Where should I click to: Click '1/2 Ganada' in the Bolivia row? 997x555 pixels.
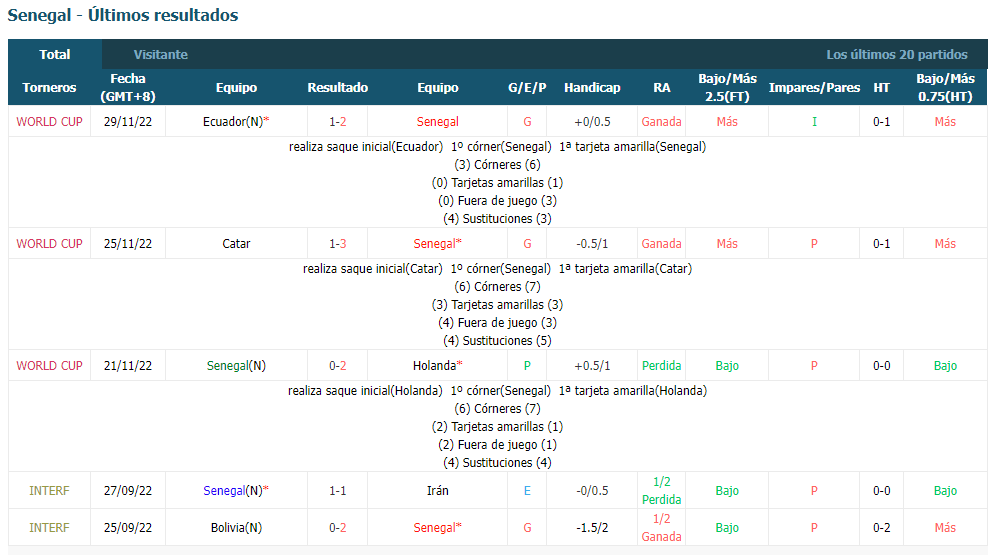point(661,528)
